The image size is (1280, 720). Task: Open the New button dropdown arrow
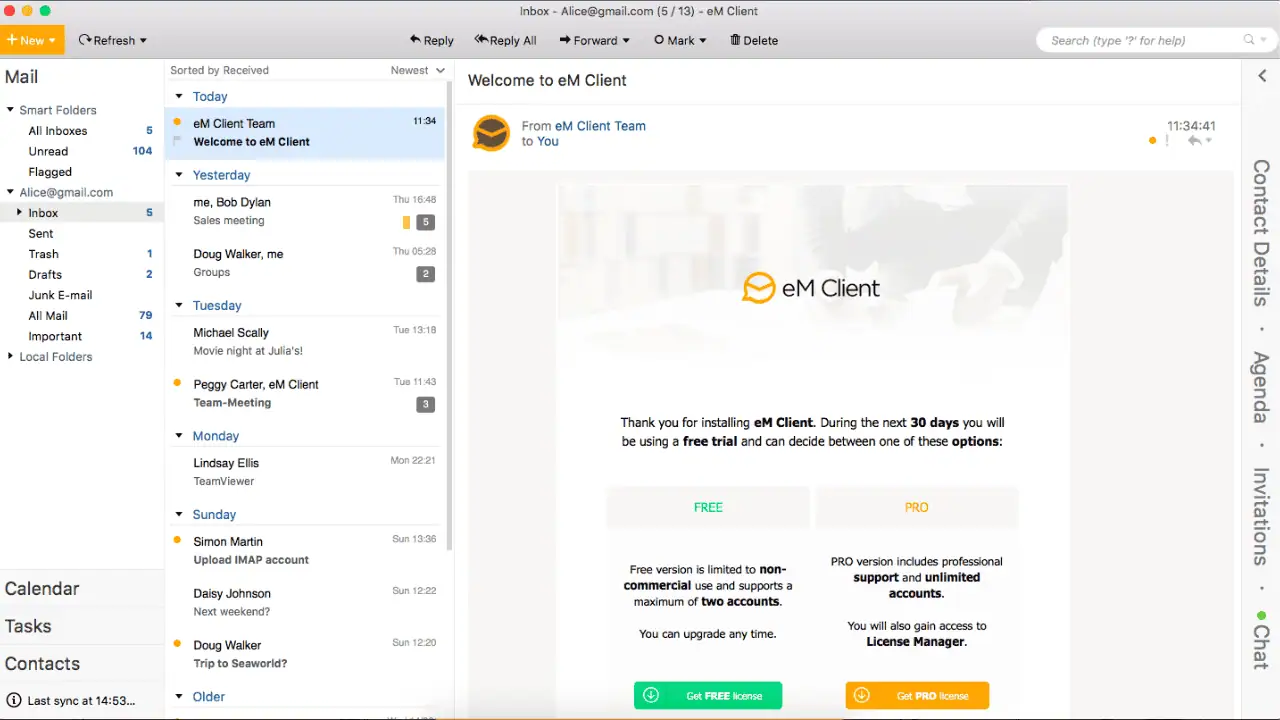tap(52, 41)
